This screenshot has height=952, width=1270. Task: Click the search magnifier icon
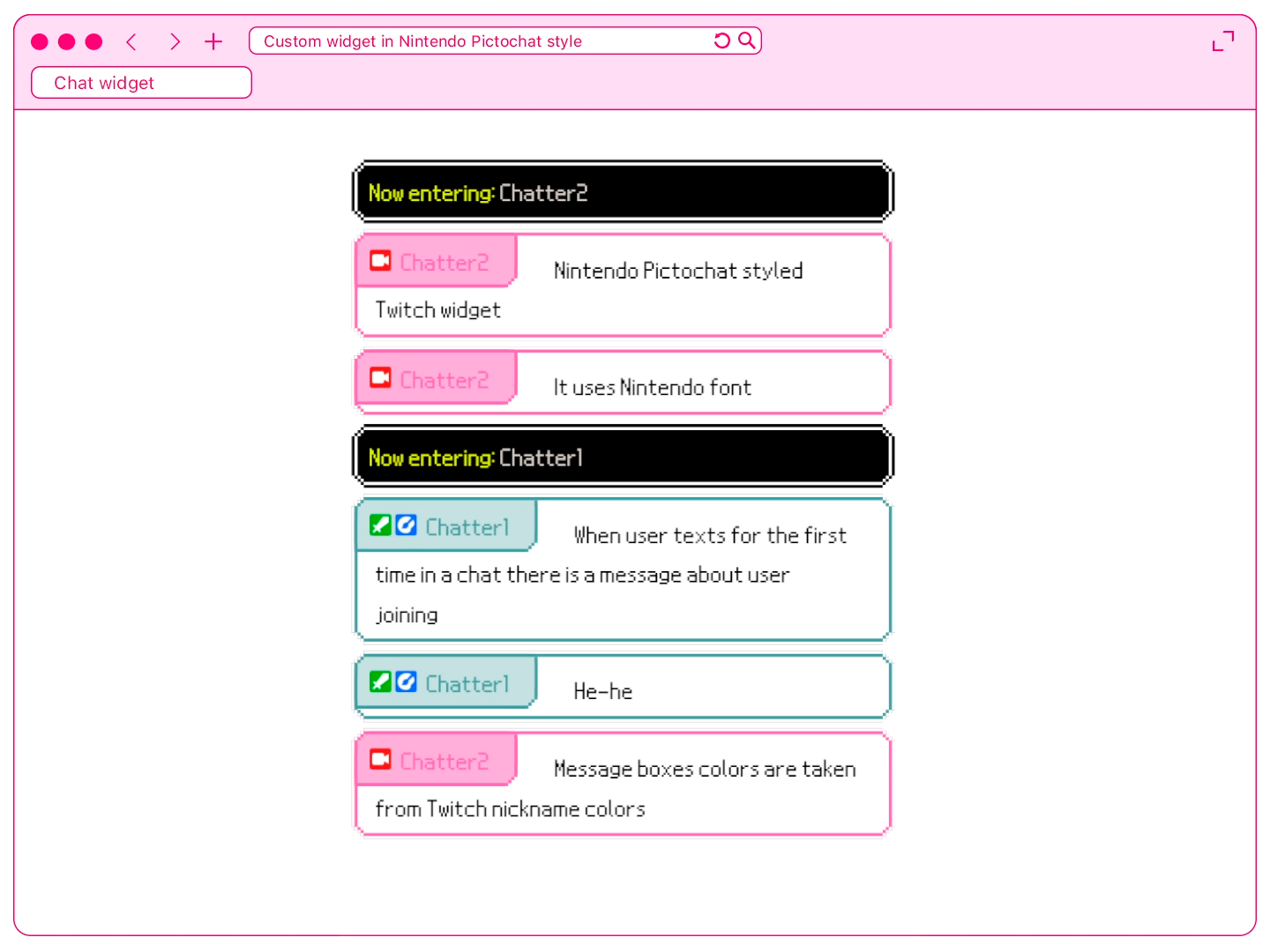tap(747, 41)
